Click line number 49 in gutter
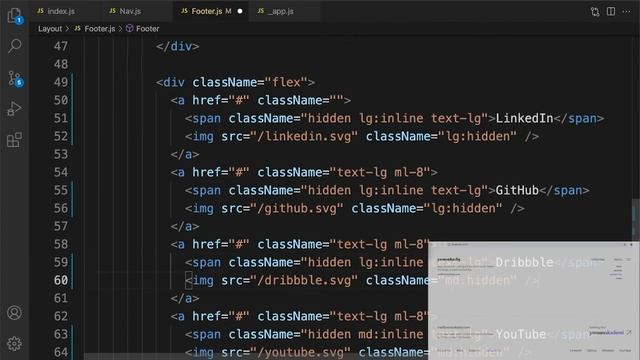 point(61,82)
